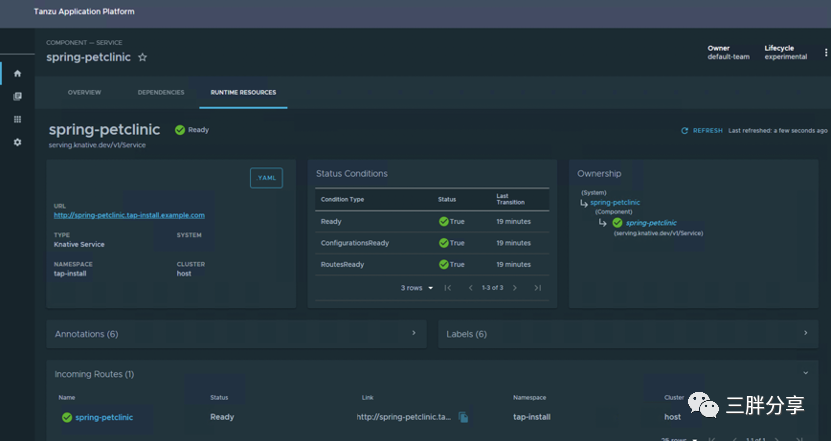Open the 3 rows page-size dropdown

coord(417,288)
